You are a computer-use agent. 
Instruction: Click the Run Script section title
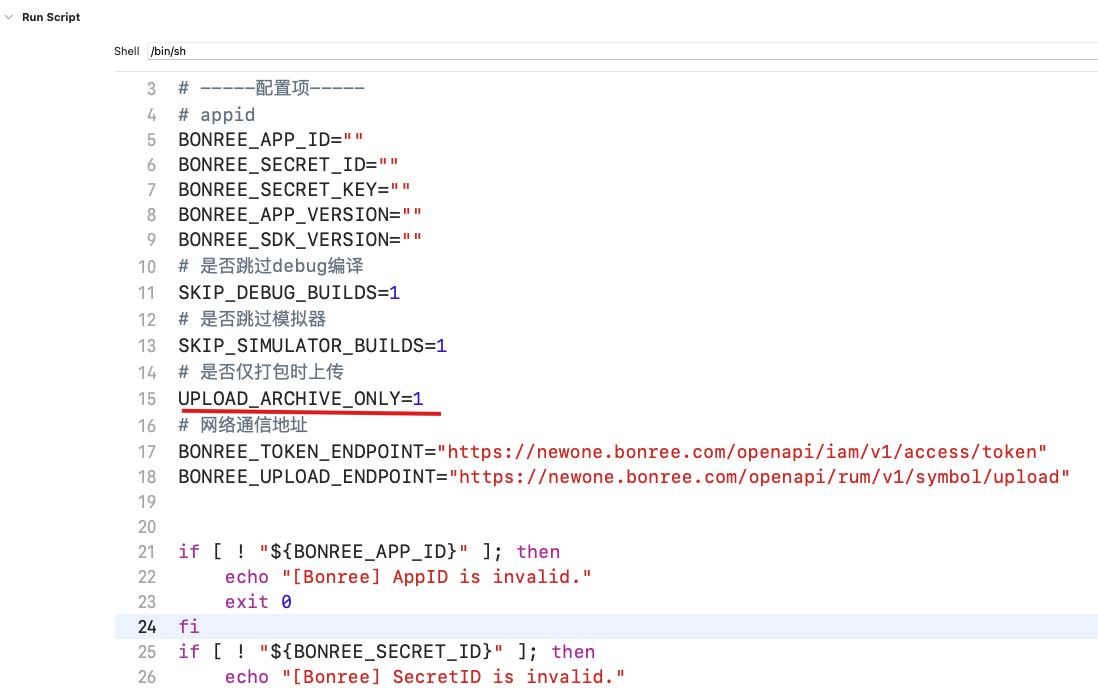click(x=51, y=17)
